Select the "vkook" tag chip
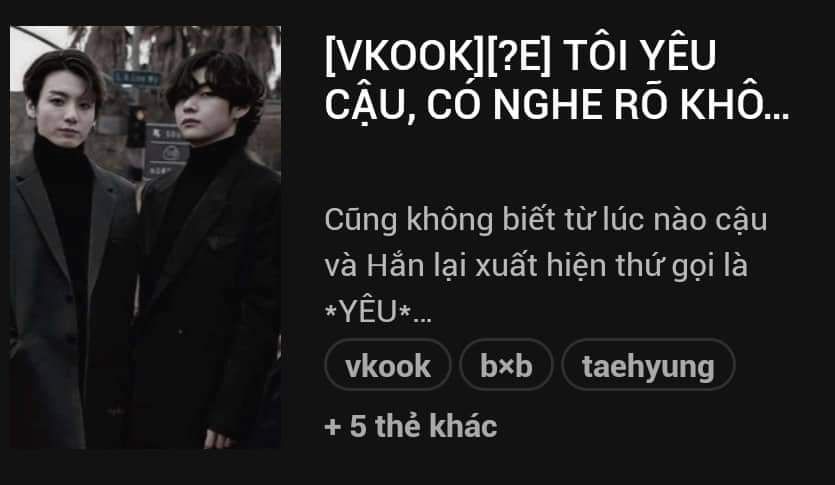835x485 pixels. tap(388, 365)
